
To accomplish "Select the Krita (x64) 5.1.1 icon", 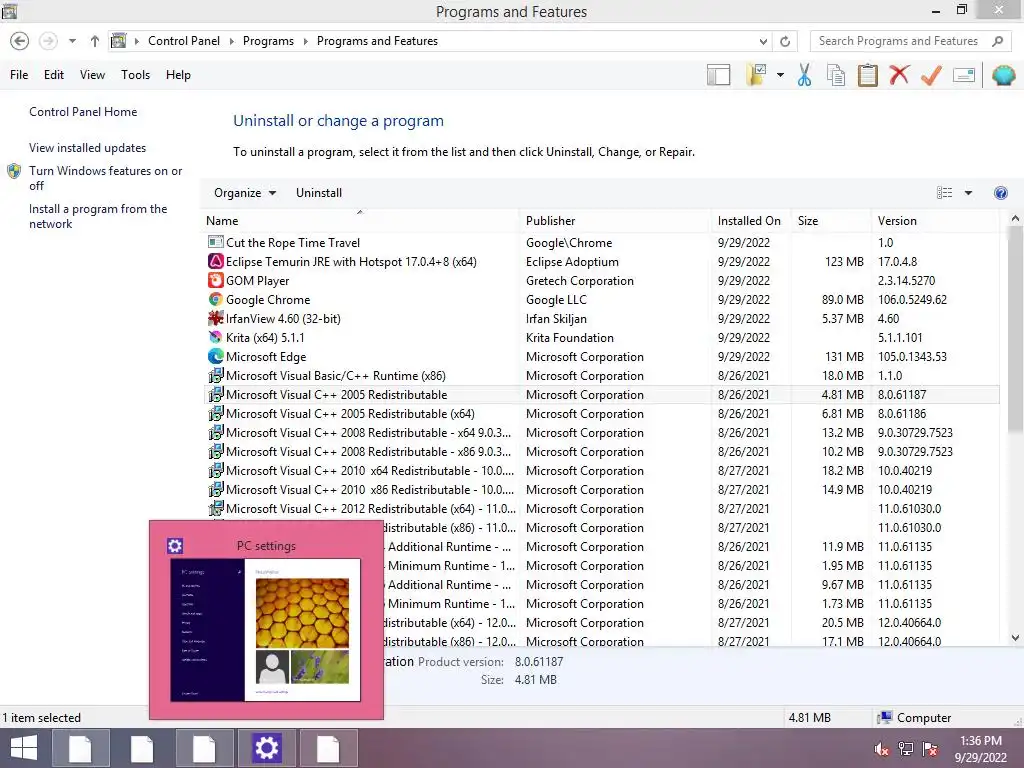I will [216, 337].
